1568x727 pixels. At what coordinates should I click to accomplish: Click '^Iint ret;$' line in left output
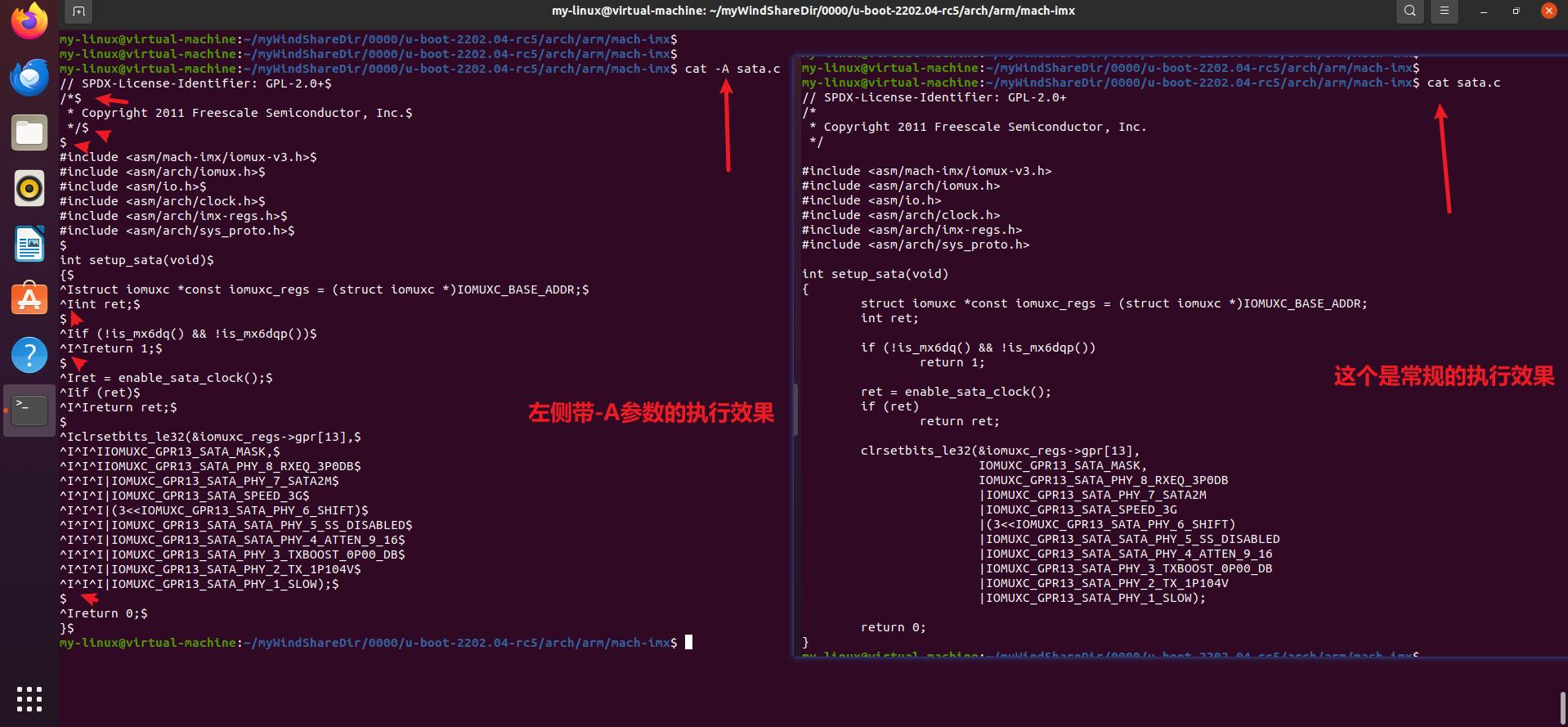[100, 304]
